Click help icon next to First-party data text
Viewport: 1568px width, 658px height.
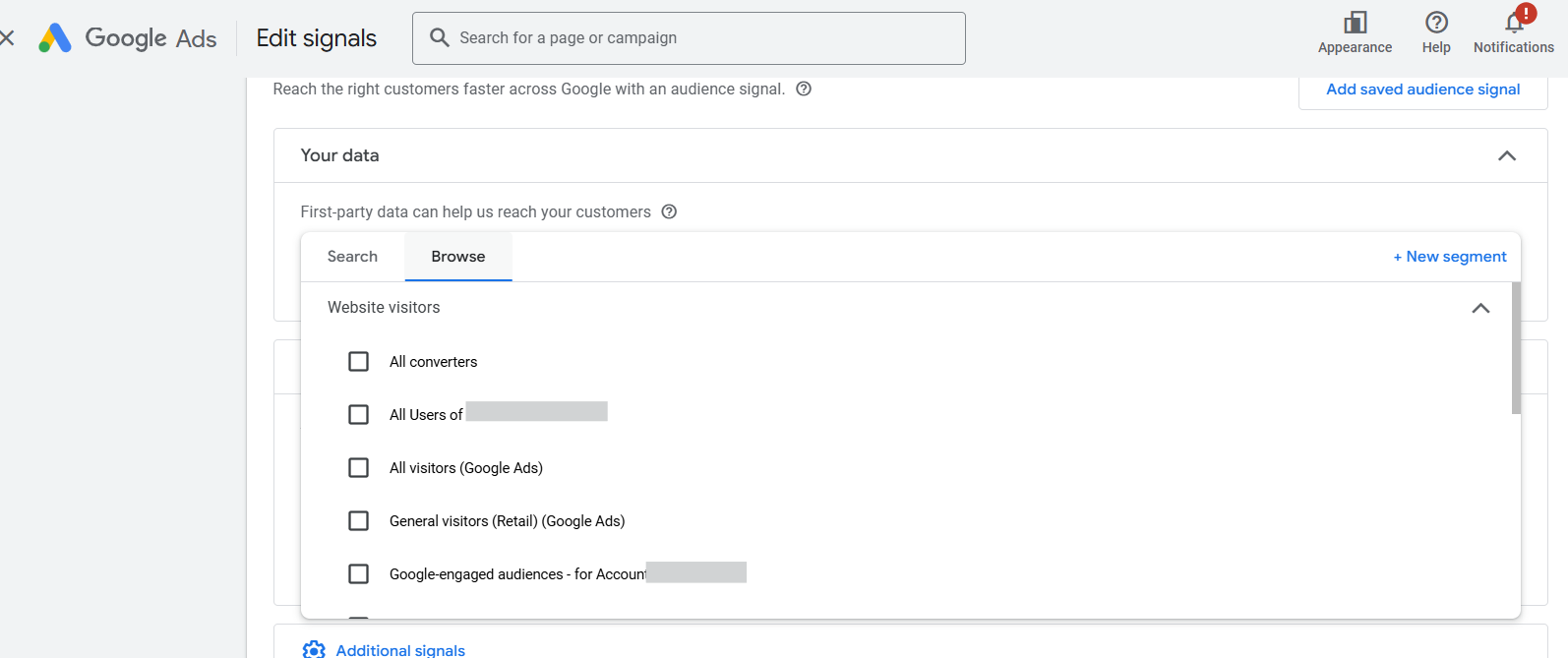pyautogui.click(x=669, y=211)
